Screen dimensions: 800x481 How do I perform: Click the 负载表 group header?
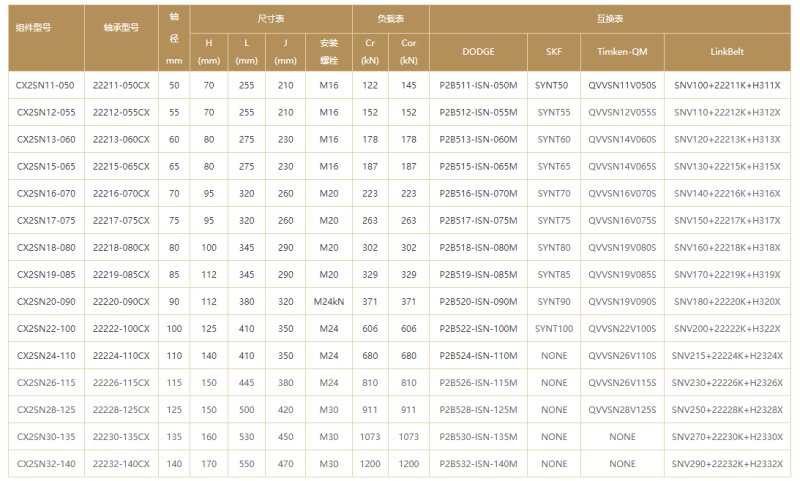point(391,19)
